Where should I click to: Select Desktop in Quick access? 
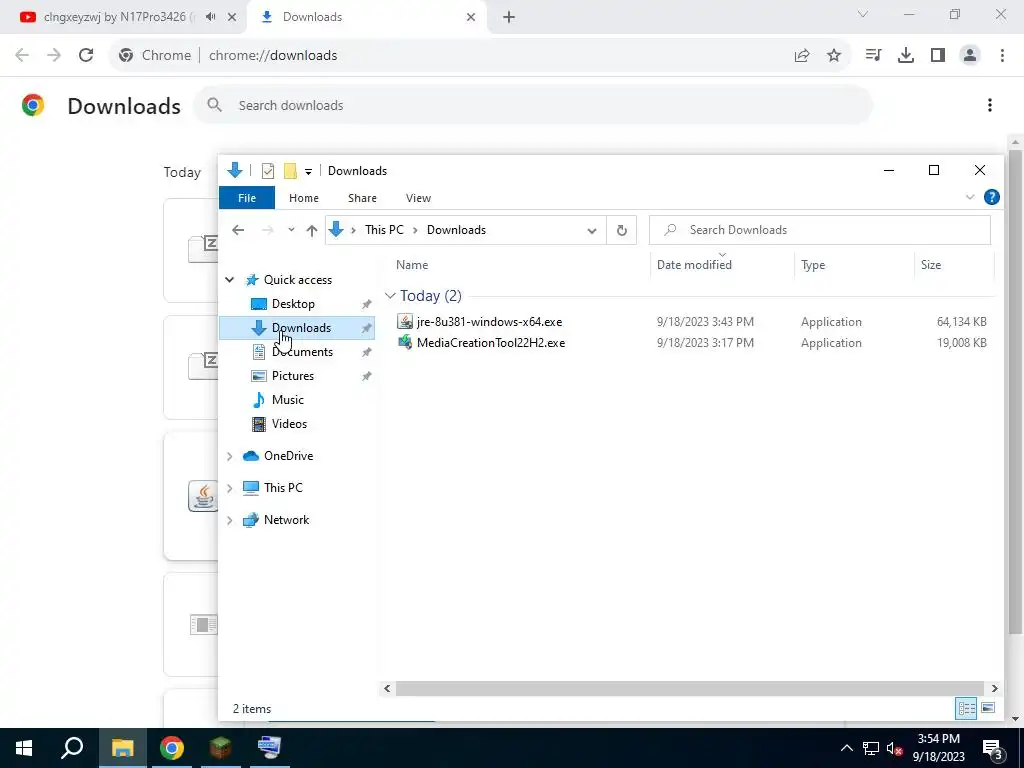coord(293,304)
